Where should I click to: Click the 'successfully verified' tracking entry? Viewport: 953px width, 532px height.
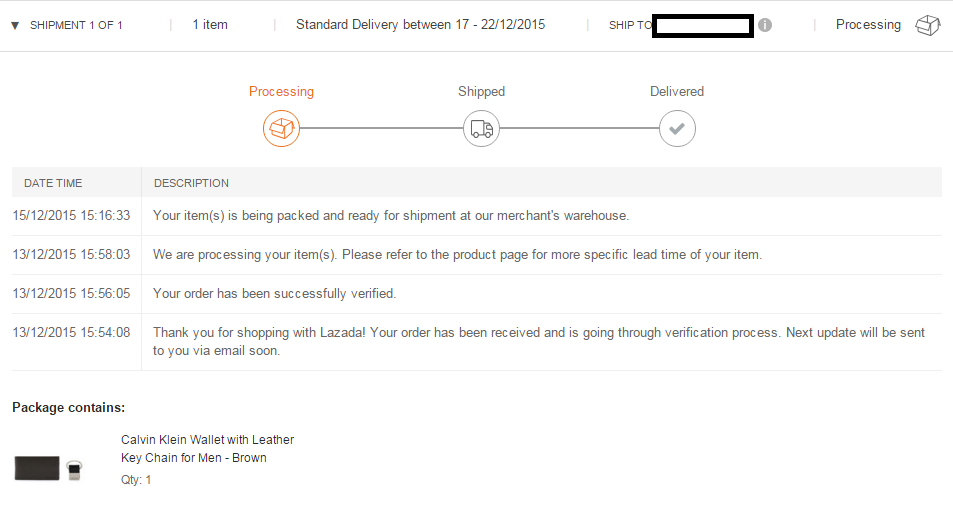click(x=275, y=293)
